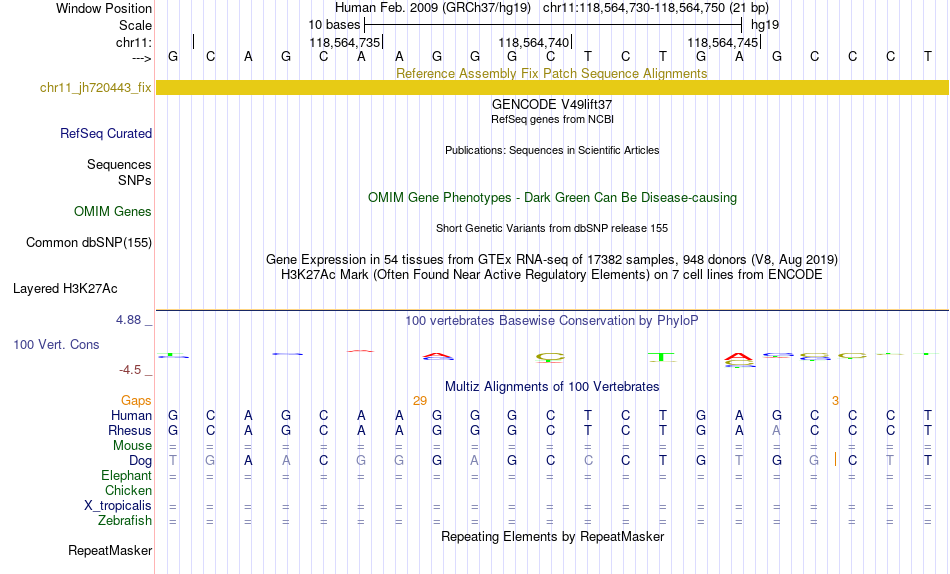Click Publications: Sequences in Scientific Articles title
The image size is (950, 574).
coord(552,150)
